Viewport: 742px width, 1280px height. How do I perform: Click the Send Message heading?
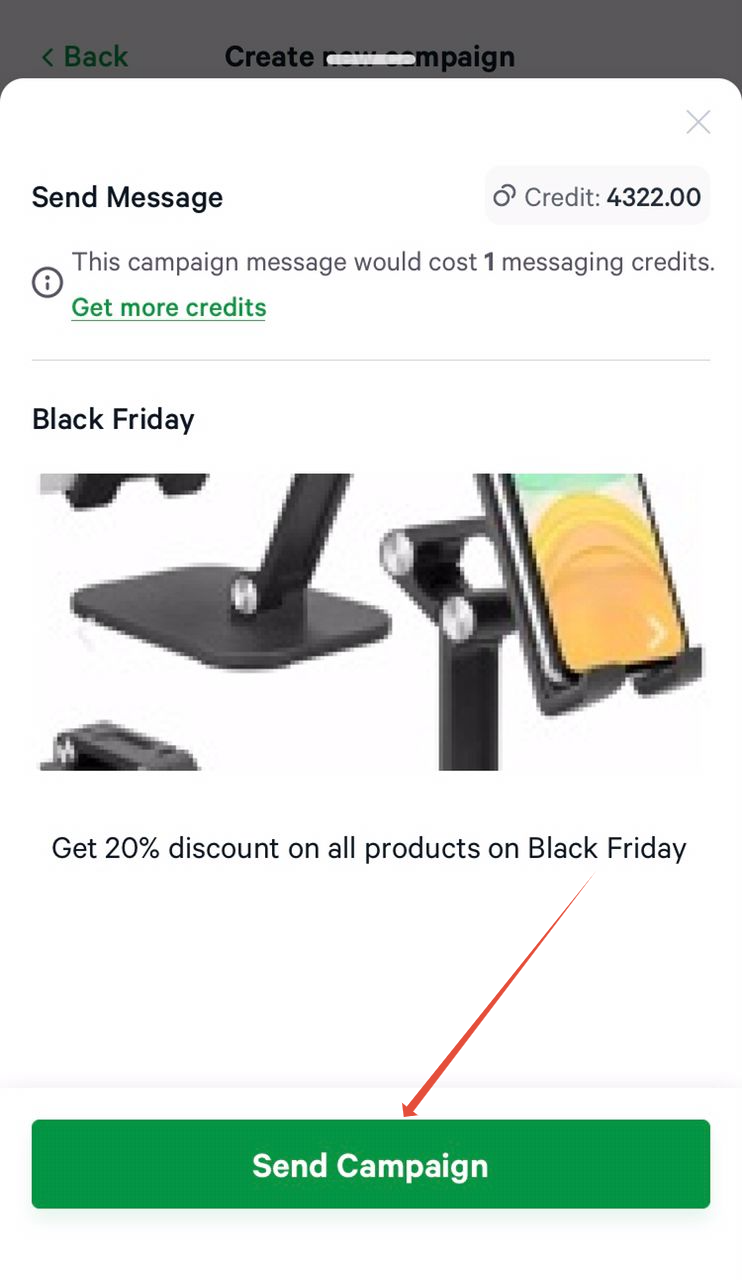click(x=127, y=197)
